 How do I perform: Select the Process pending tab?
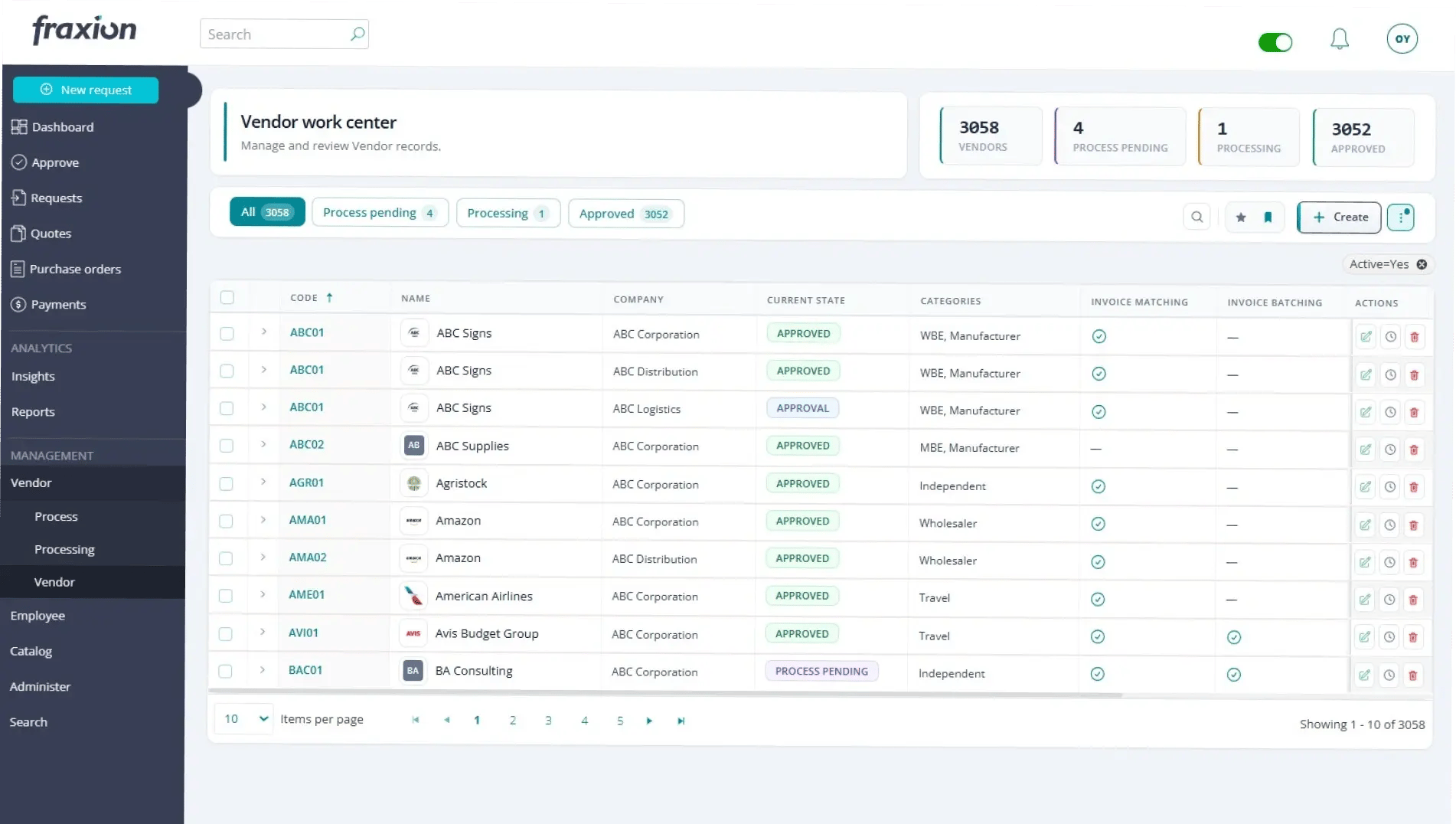[x=380, y=213]
